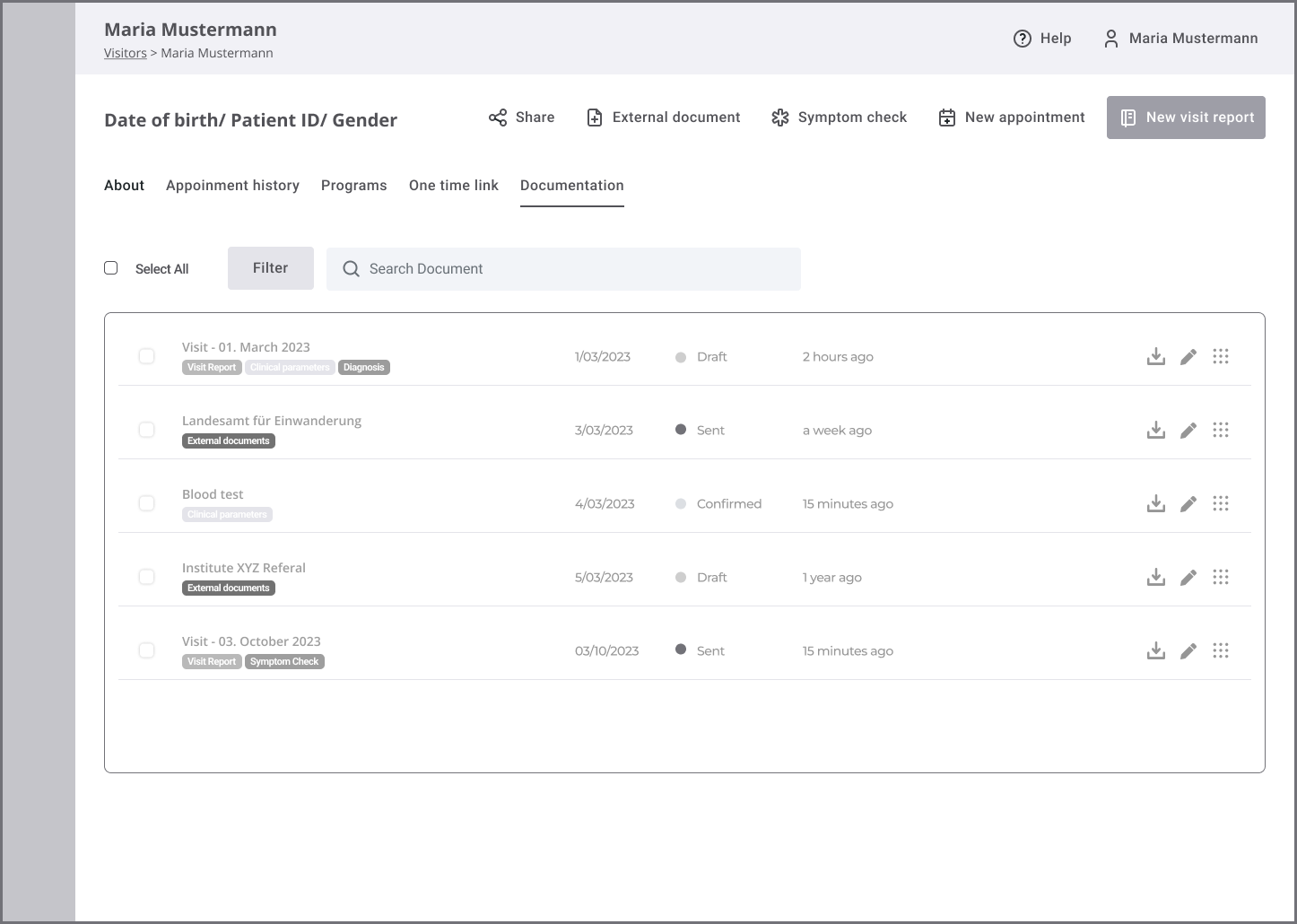The image size is (1297, 924).
Task: Click the External document icon
Action: [595, 118]
